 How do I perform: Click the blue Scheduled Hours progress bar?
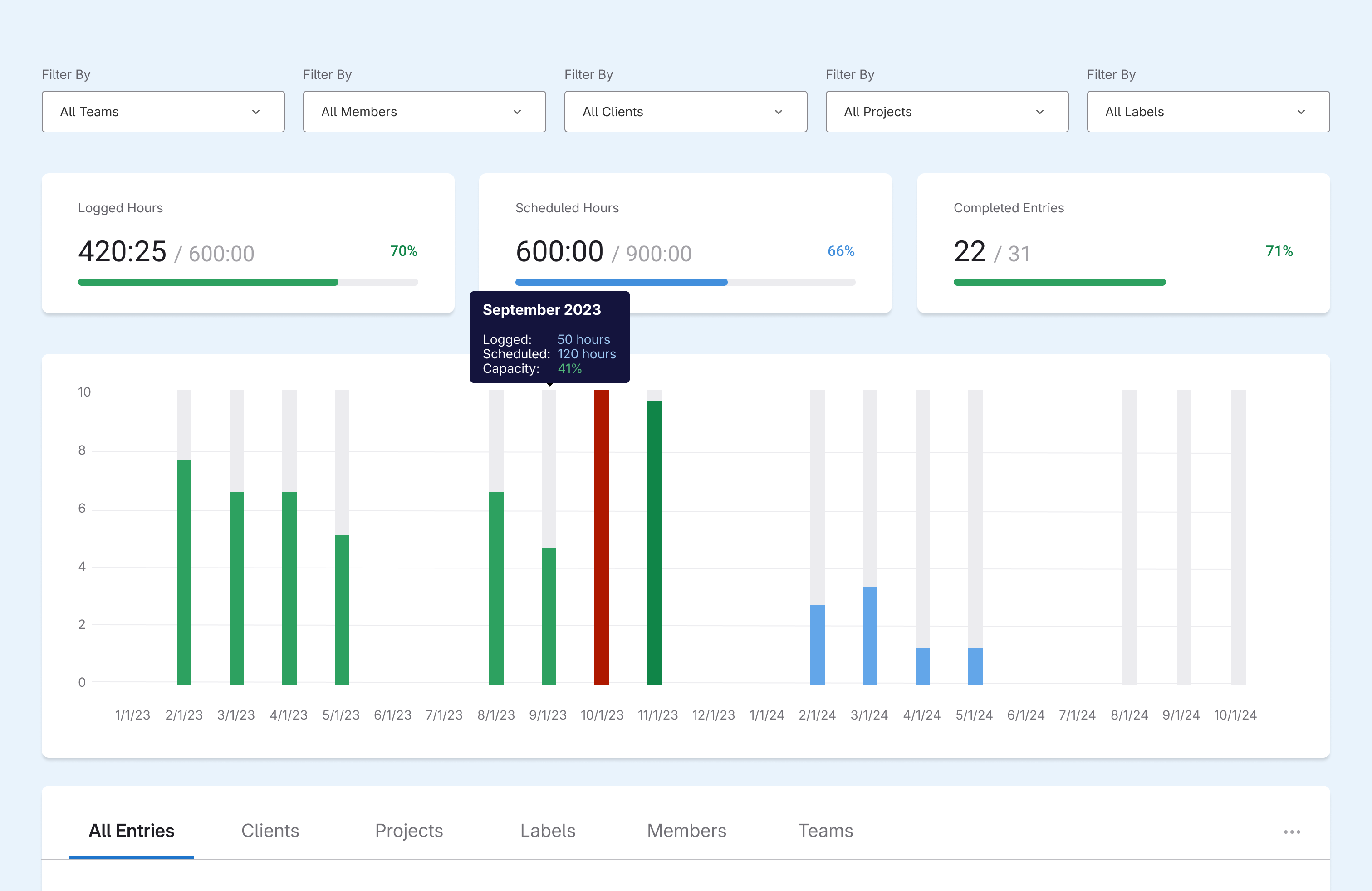pyautogui.click(x=621, y=282)
